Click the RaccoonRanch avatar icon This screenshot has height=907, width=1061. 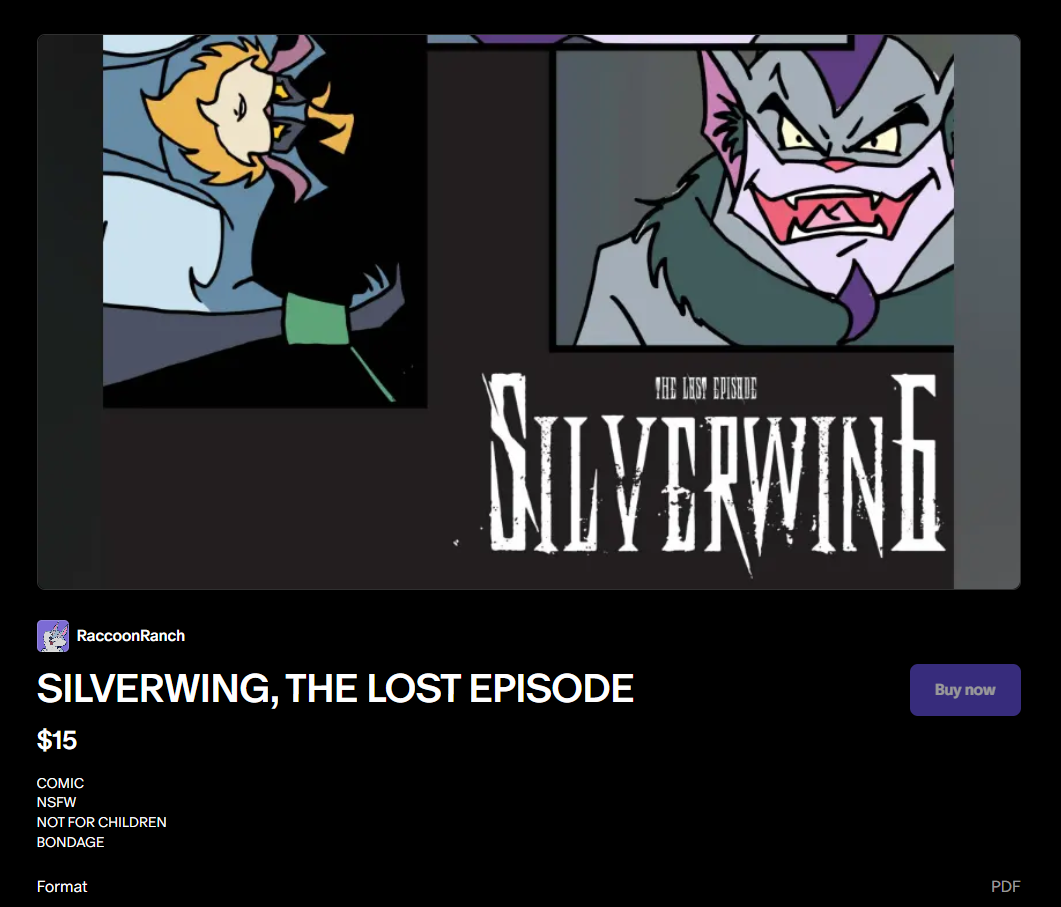tap(53, 636)
